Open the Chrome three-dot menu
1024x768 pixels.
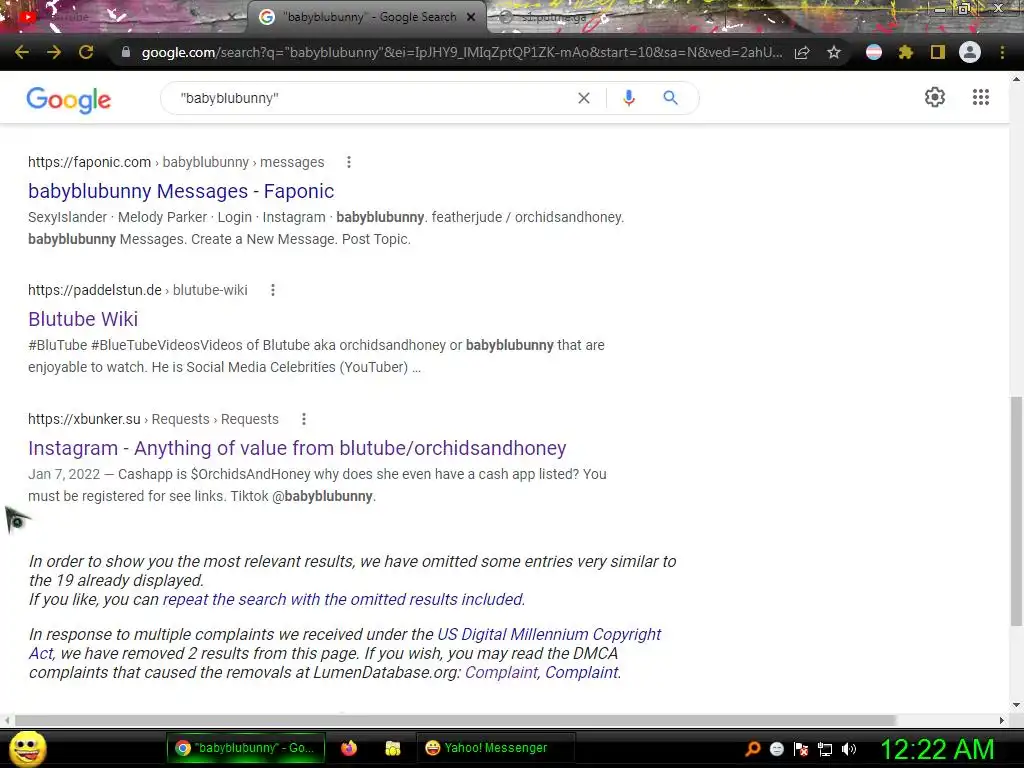1002,52
